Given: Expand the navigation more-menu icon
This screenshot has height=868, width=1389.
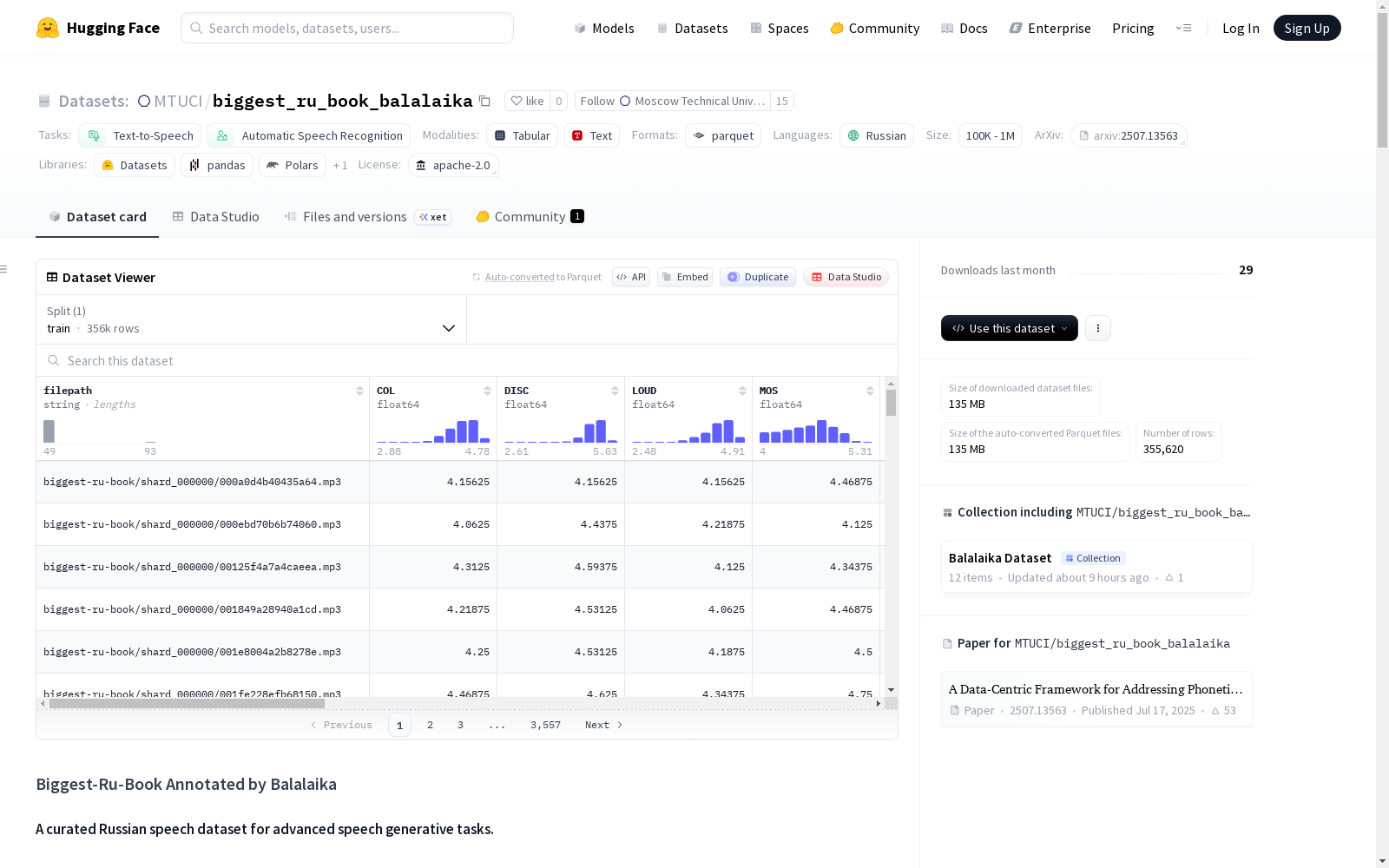Looking at the screenshot, I should click(x=1183, y=28).
